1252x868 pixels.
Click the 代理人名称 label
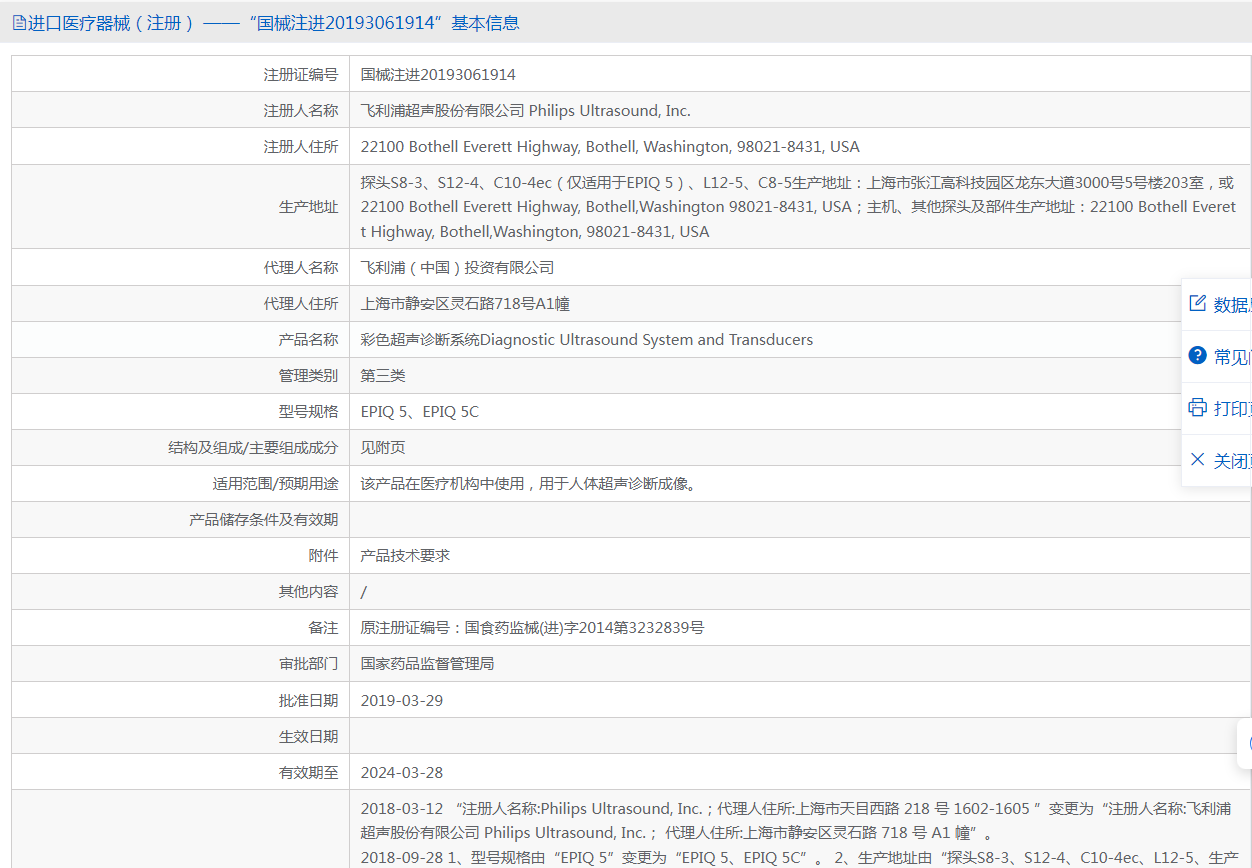pyautogui.click(x=301, y=267)
